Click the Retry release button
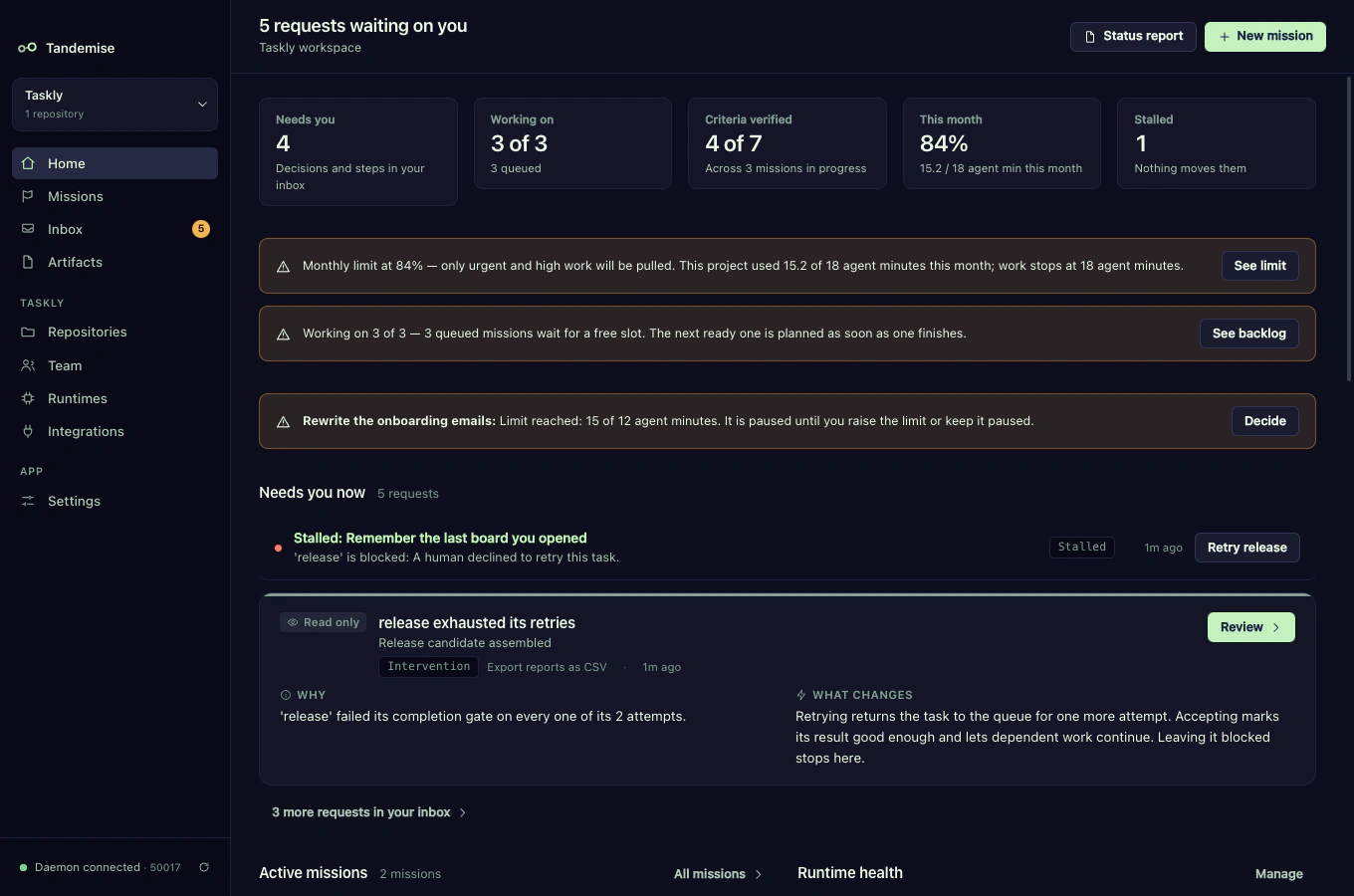 click(1247, 548)
